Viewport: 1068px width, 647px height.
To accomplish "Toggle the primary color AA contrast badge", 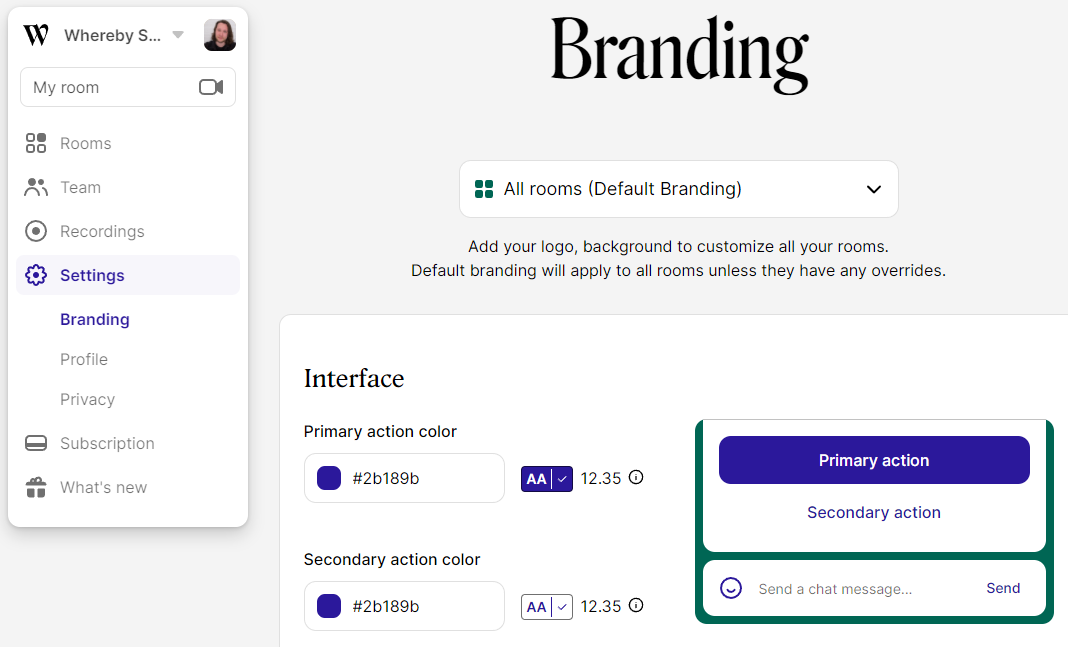I will (x=546, y=479).
